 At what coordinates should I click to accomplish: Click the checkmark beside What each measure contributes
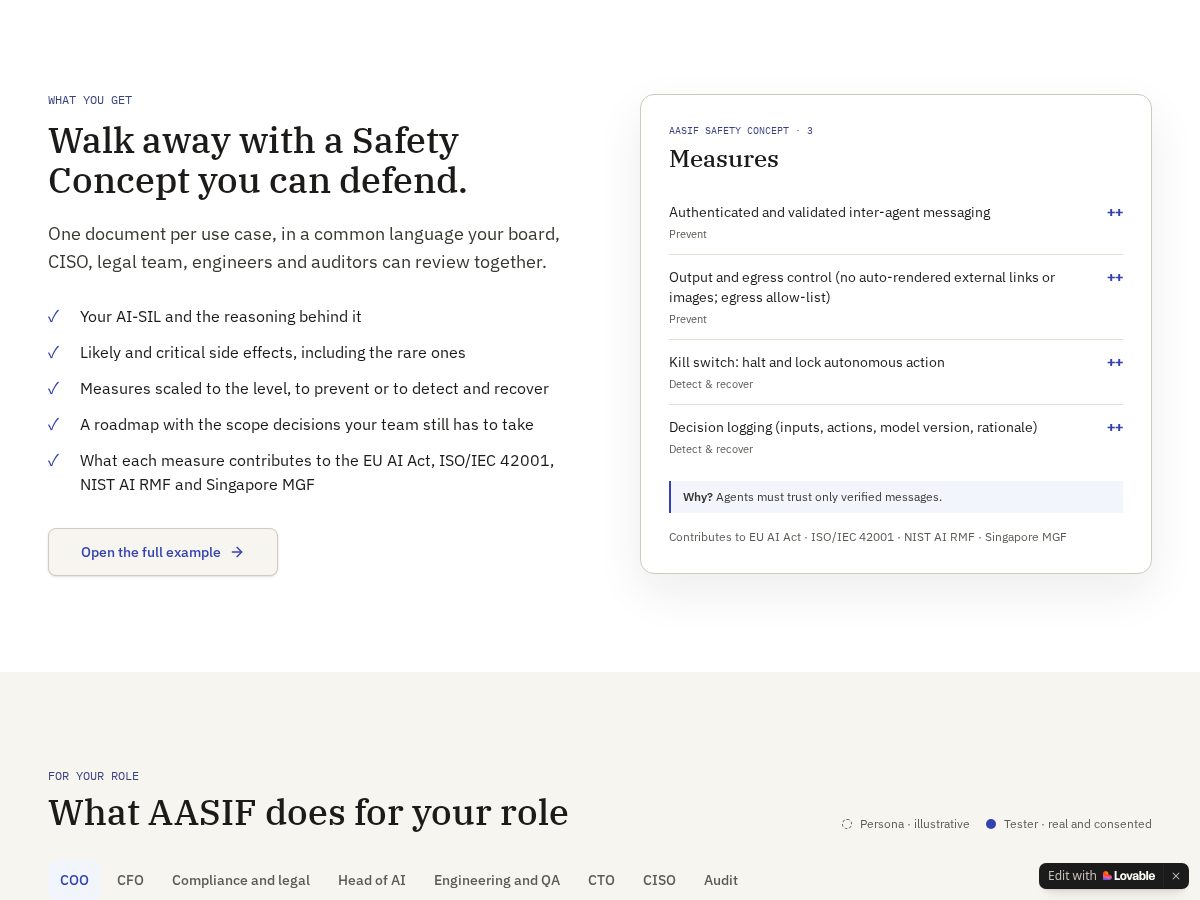point(54,461)
